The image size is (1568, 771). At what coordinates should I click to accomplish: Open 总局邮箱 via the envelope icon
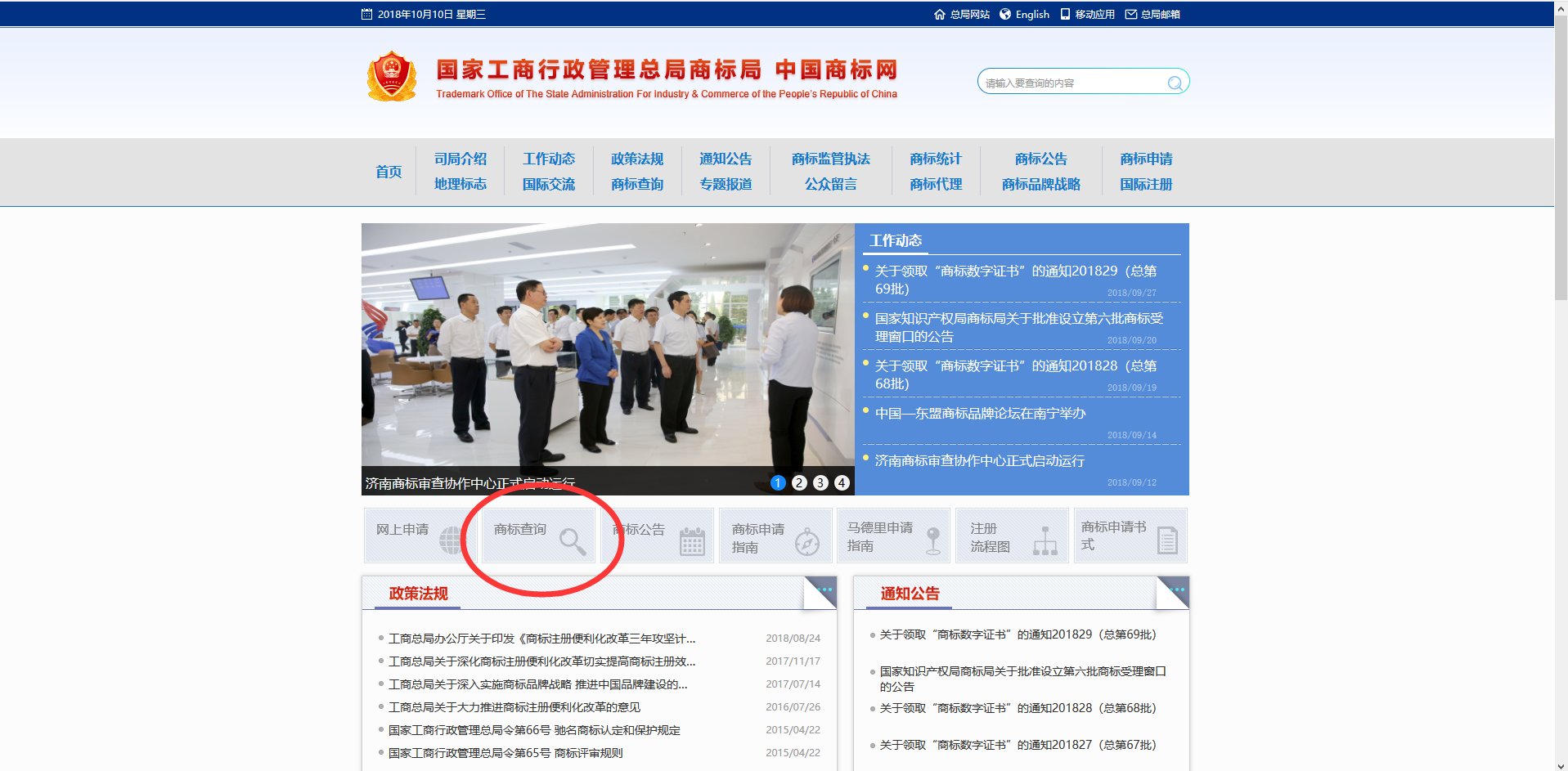pyautogui.click(x=1132, y=14)
